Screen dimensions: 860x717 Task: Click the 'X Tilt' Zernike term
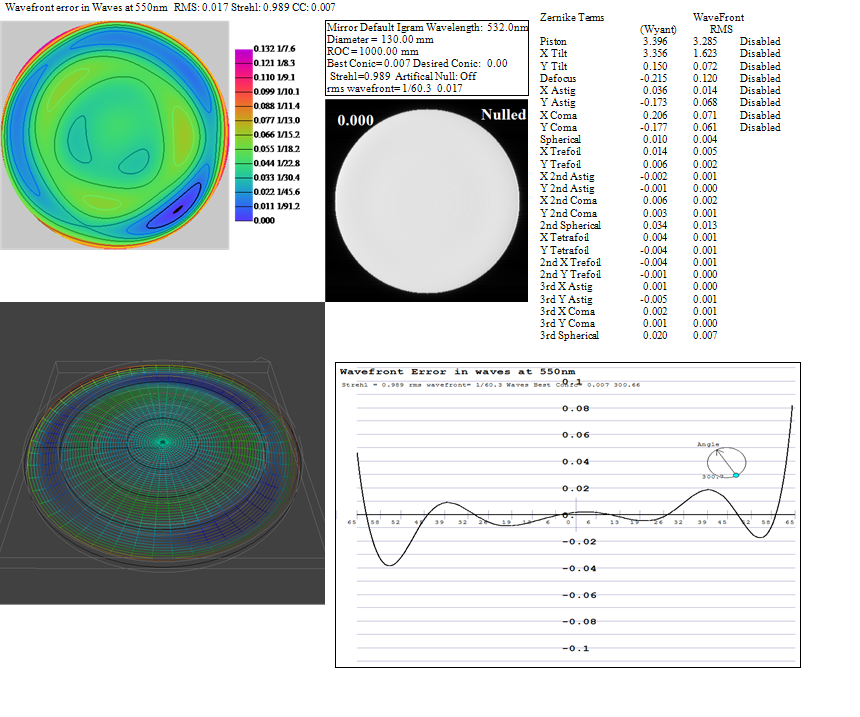coord(553,54)
